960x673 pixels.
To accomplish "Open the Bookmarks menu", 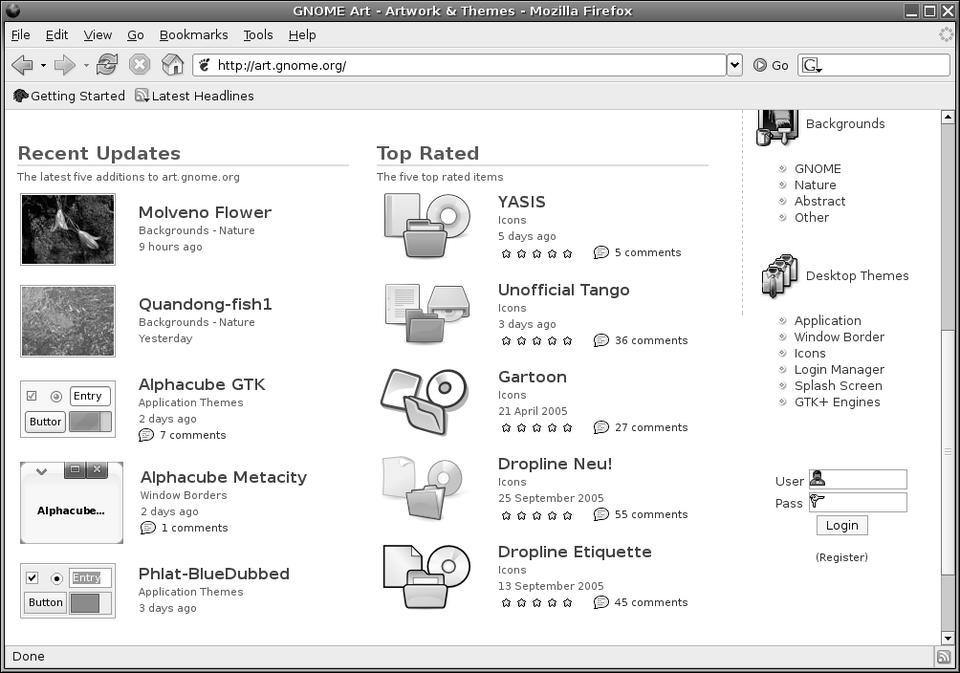I will (x=193, y=35).
